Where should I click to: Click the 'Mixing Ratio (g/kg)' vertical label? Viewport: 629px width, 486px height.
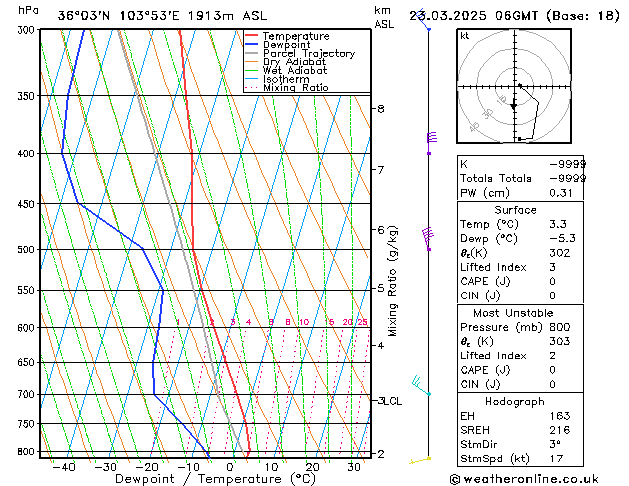[392, 281]
